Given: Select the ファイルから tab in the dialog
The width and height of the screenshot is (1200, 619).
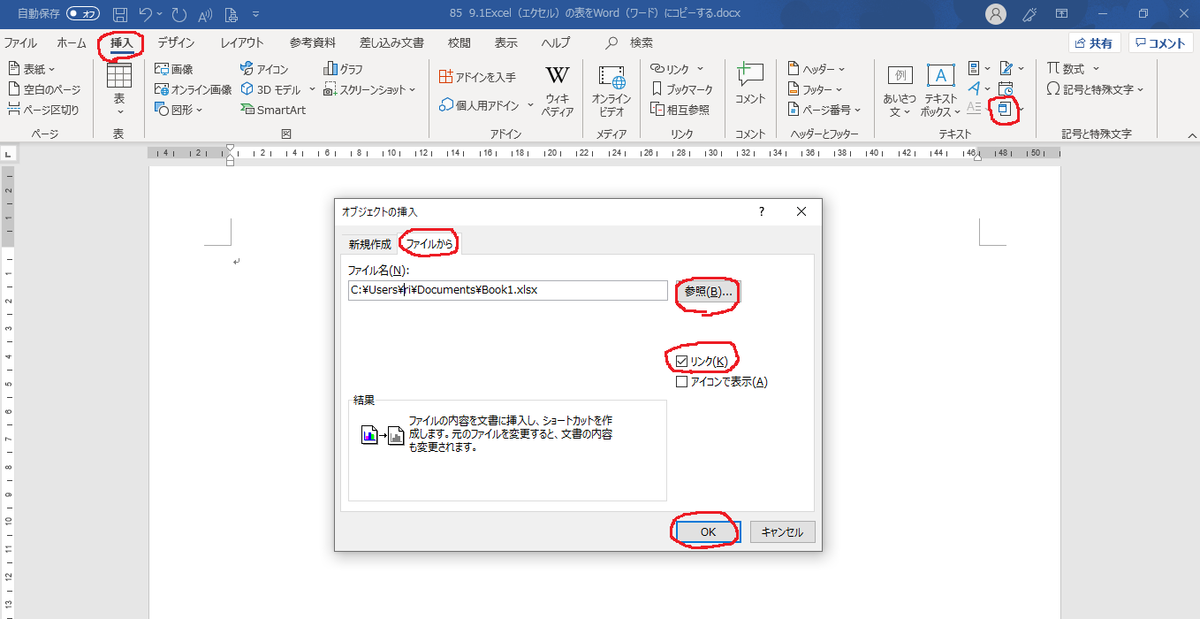Looking at the screenshot, I should pos(431,244).
